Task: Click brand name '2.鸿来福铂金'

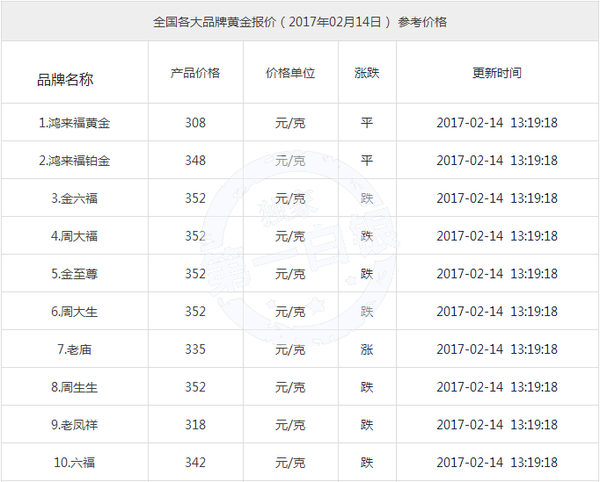Action: pyautogui.click(x=74, y=160)
